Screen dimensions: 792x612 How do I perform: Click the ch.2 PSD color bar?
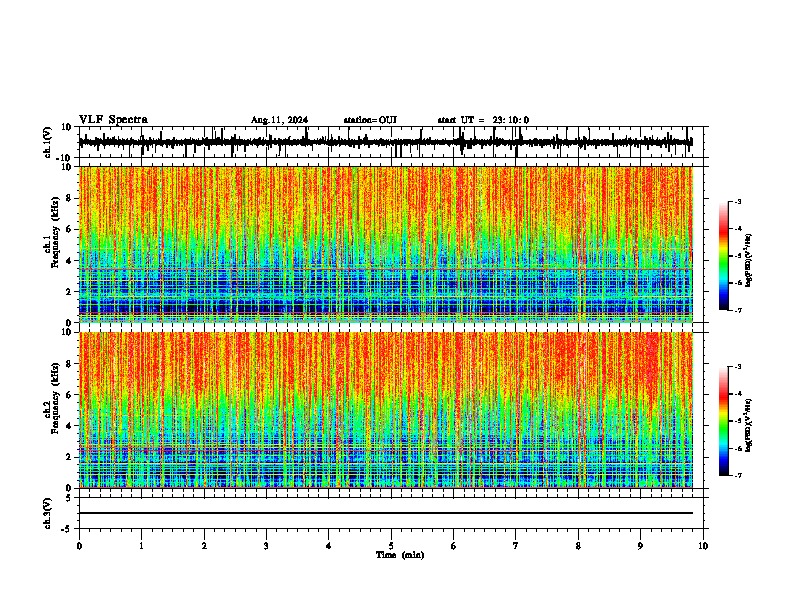(x=724, y=421)
